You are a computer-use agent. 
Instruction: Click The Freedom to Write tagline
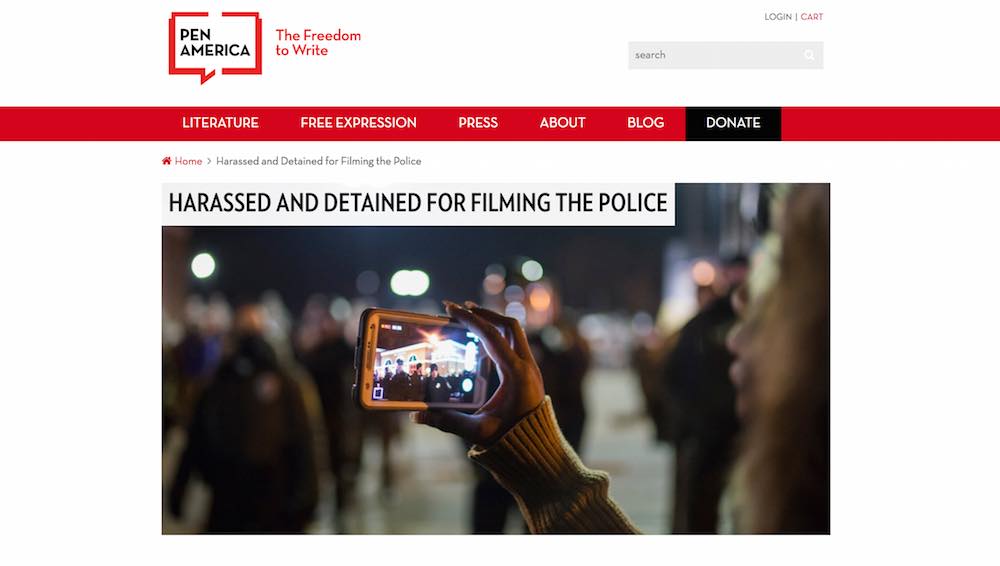pos(318,43)
